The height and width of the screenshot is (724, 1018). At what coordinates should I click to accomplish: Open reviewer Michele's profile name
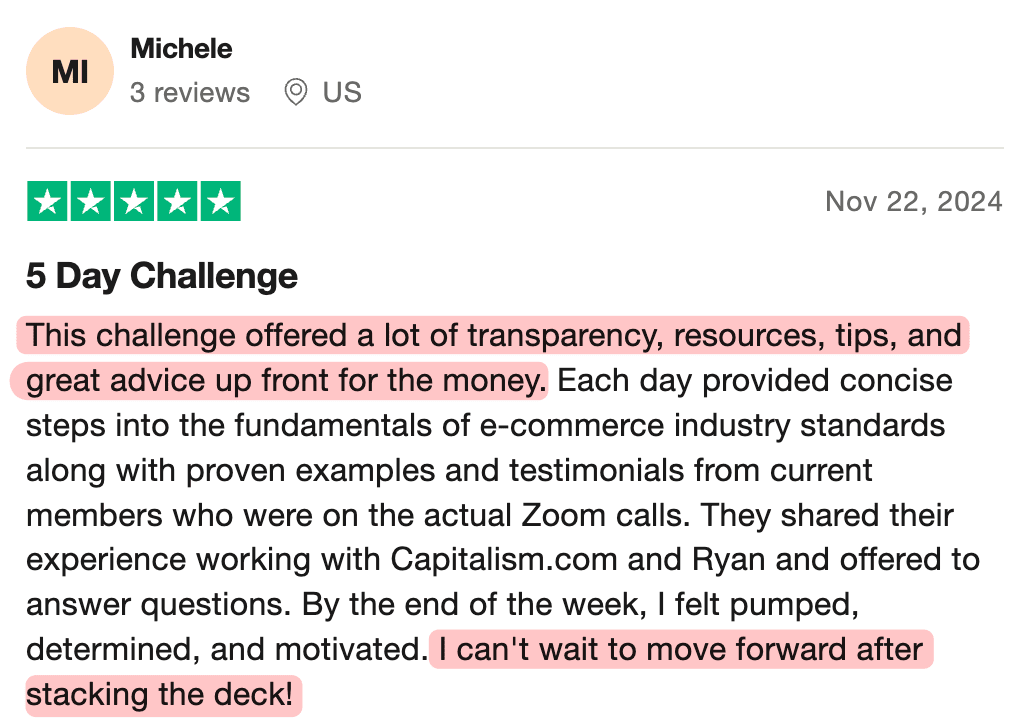(x=181, y=48)
